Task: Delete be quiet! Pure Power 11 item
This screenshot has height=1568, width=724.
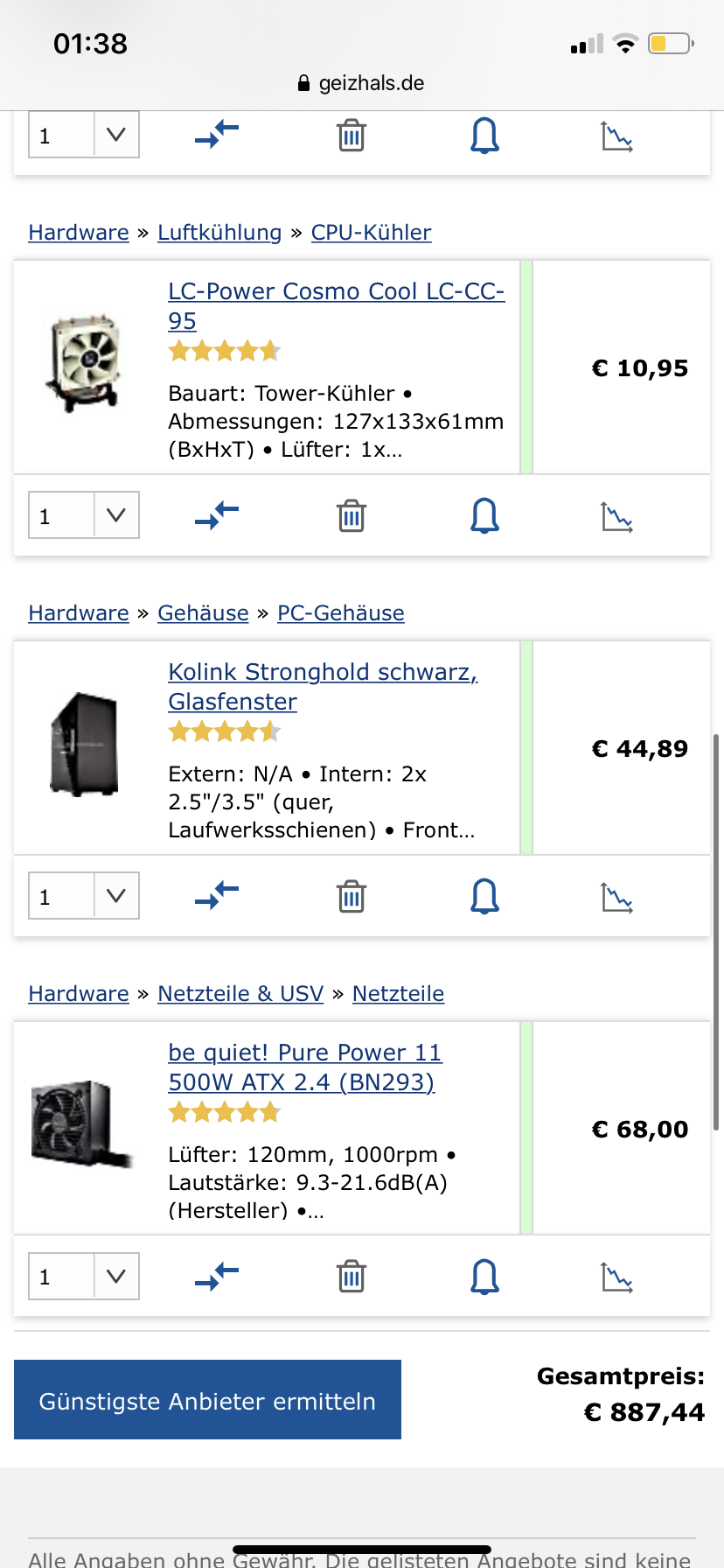Action: pos(351,1277)
